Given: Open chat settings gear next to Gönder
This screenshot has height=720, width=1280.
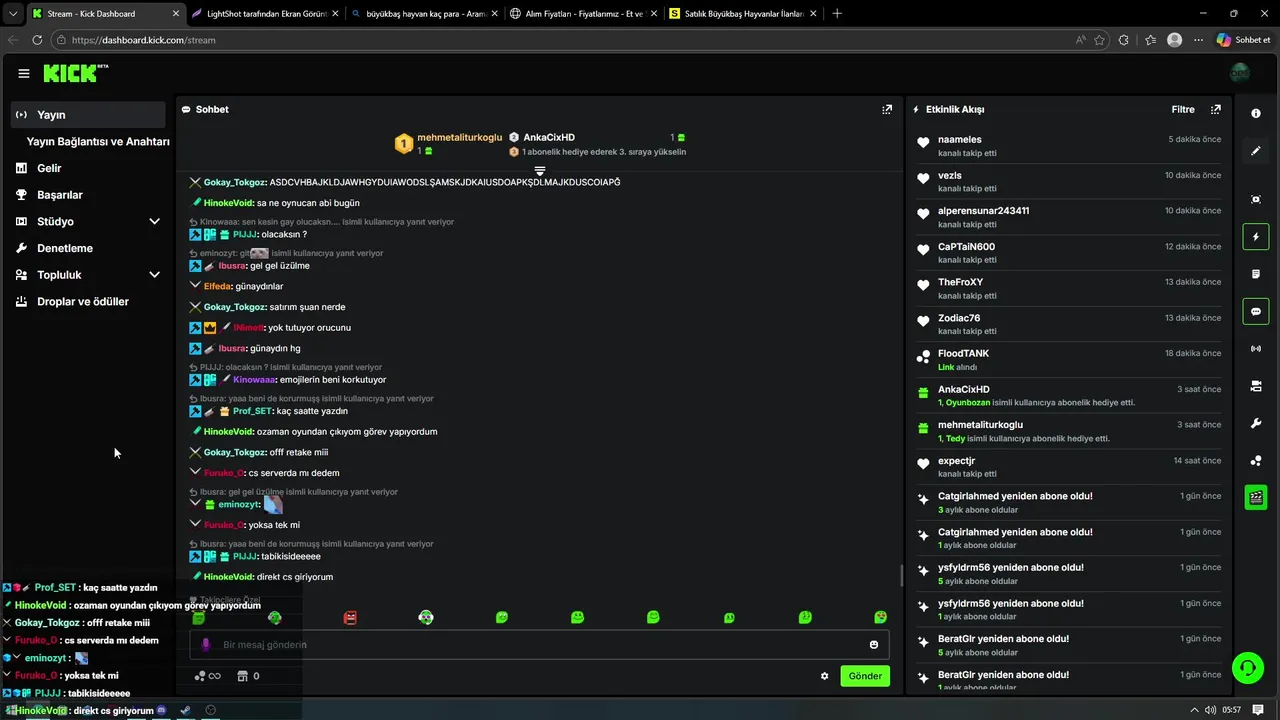Looking at the screenshot, I should coord(825,676).
